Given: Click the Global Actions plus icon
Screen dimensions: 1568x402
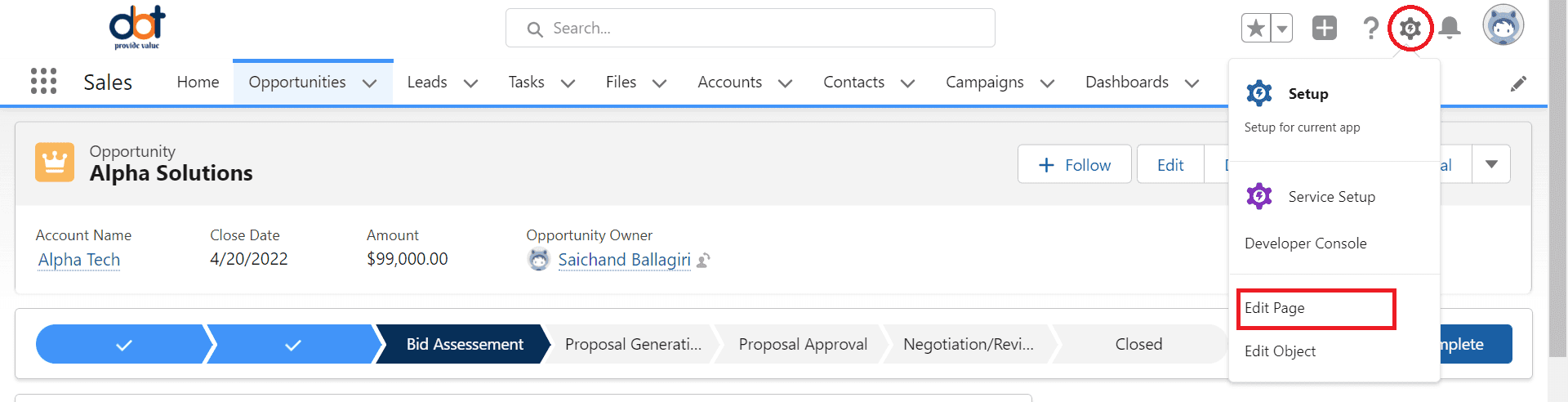Looking at the screenshot, I should (1325, 28).
